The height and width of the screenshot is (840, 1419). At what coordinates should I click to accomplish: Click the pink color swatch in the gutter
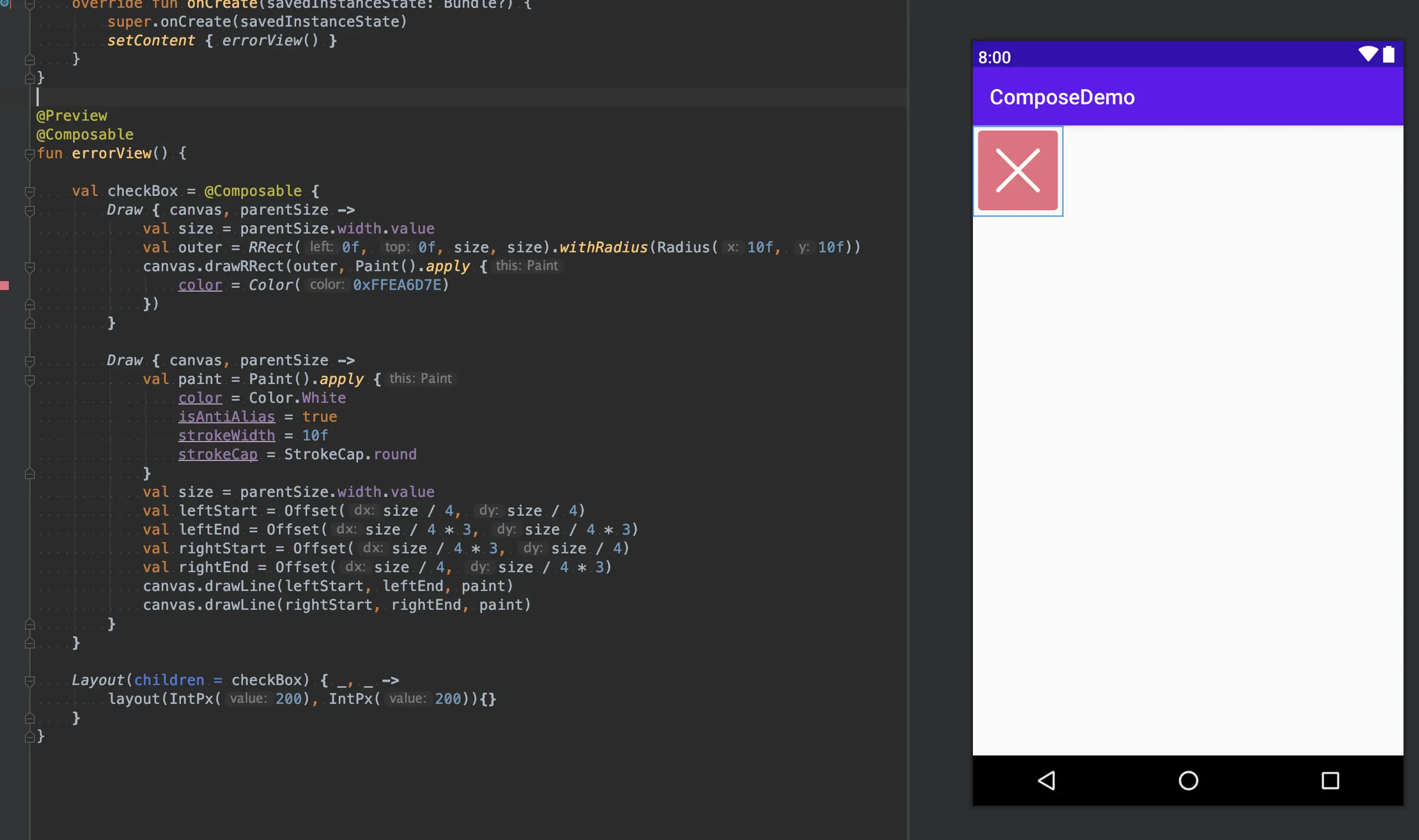[4, 286]
